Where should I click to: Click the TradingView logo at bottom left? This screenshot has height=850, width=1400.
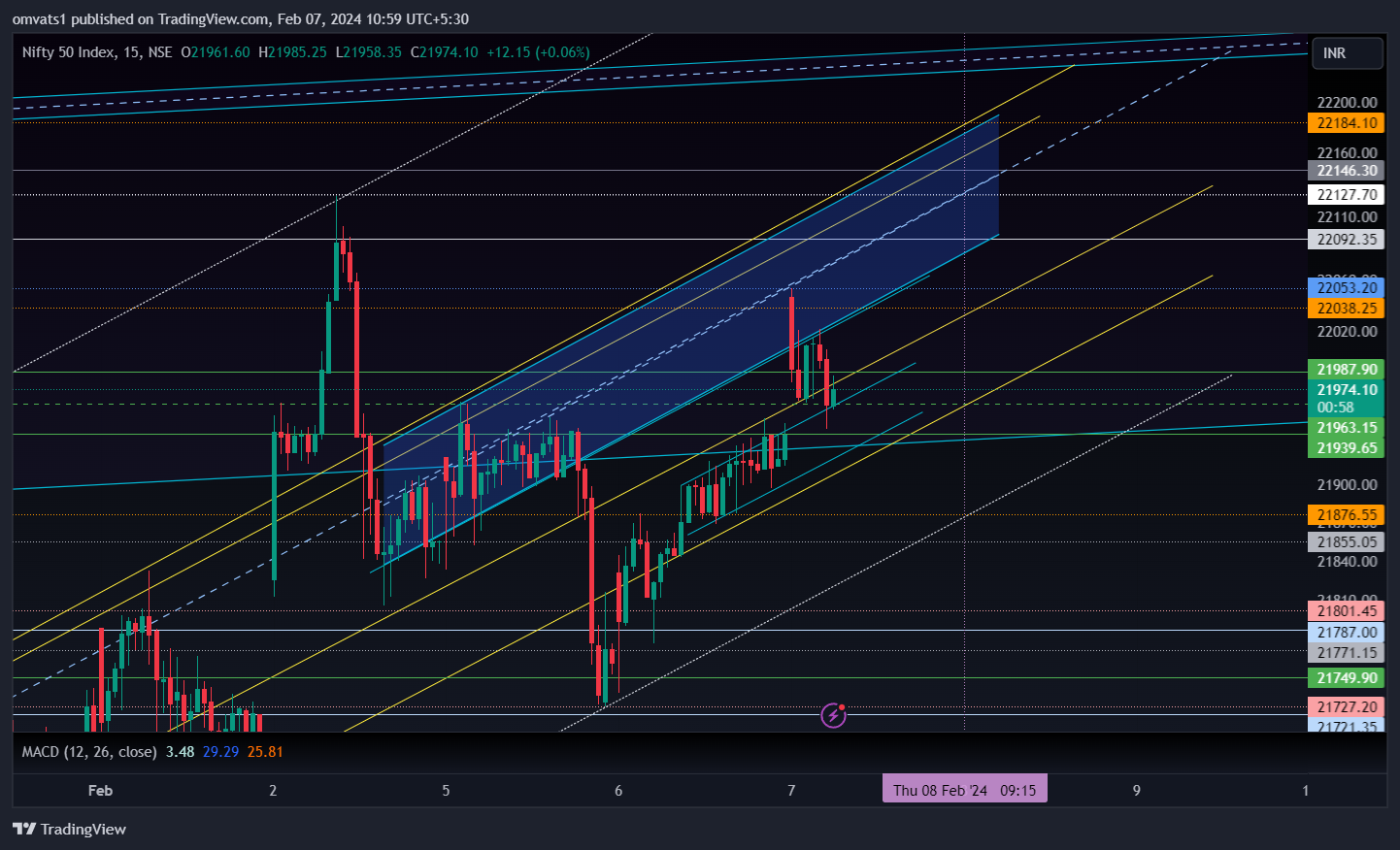69,829
